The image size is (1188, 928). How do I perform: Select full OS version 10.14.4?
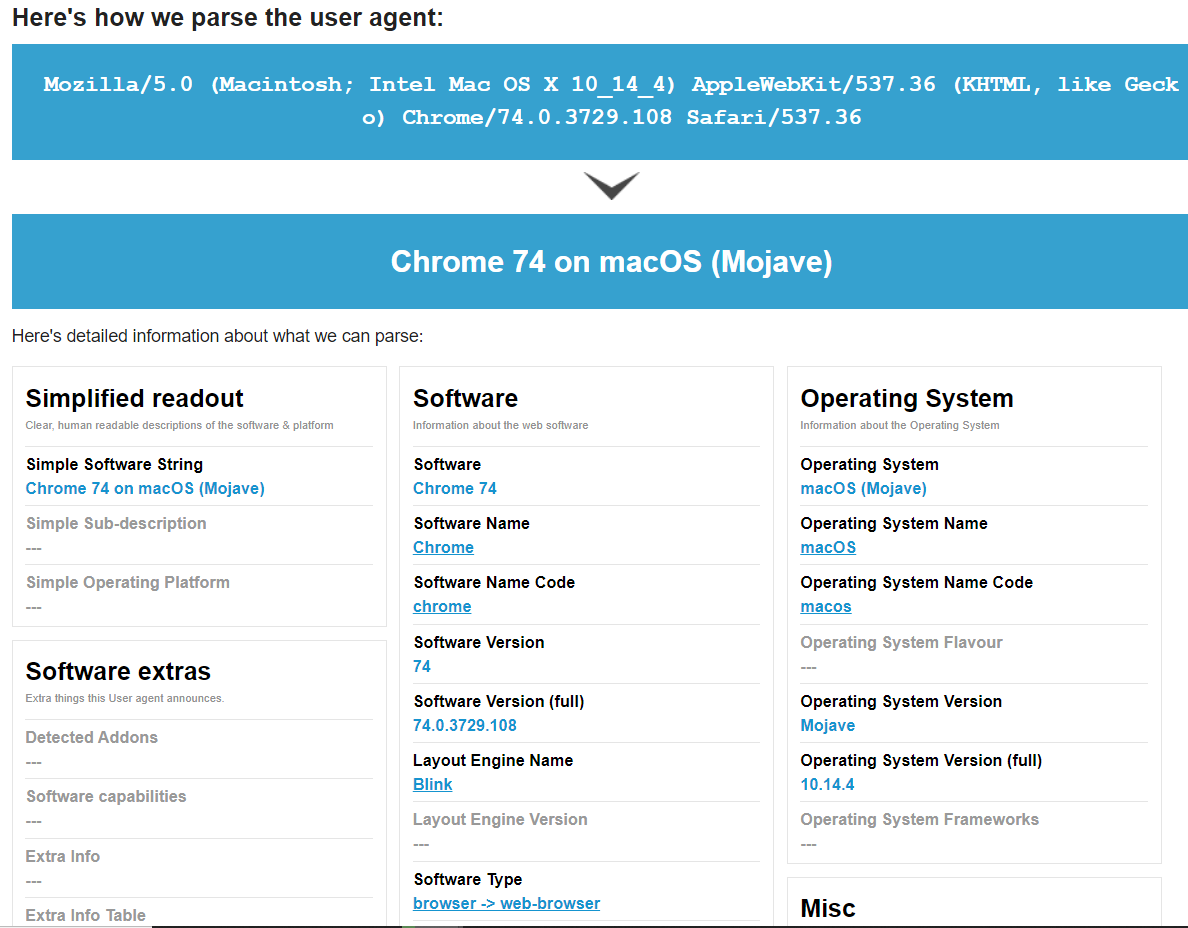pos(827,784)
